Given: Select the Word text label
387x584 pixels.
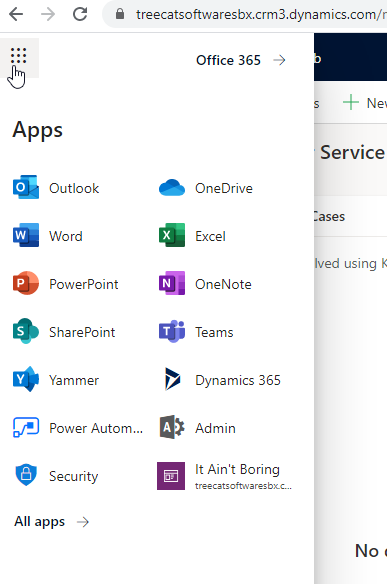Looking at the screenshot, I should click(x=66, y=236).
